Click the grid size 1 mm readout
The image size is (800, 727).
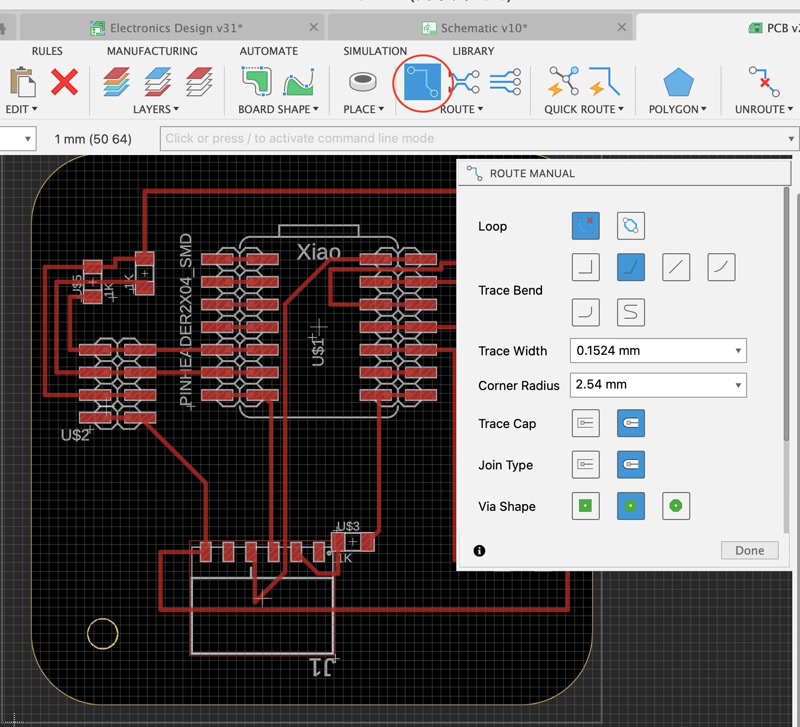[x=93, y=139]
